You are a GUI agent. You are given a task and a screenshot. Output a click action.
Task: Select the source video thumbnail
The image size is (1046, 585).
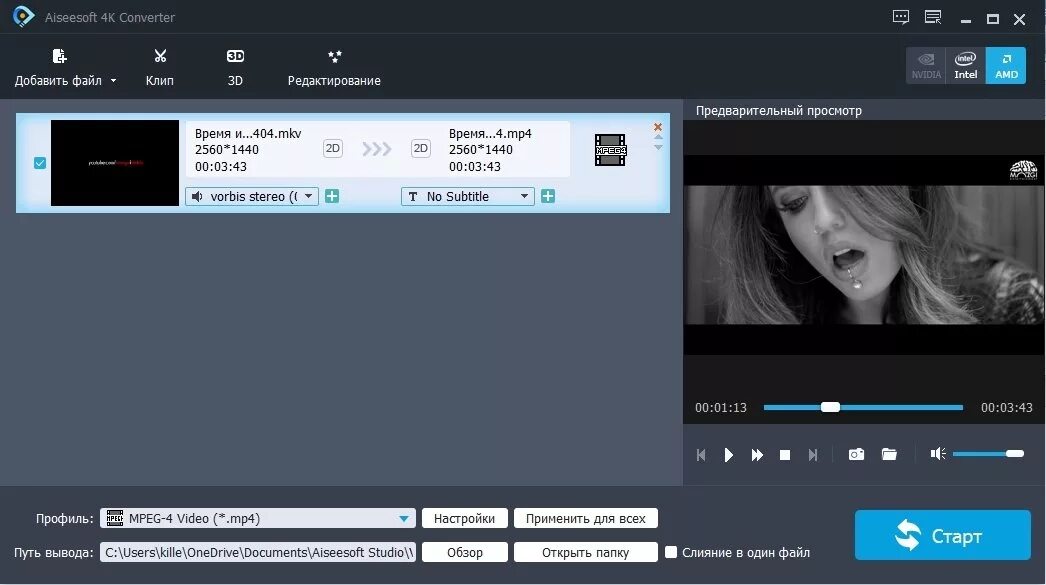point(115,163)
